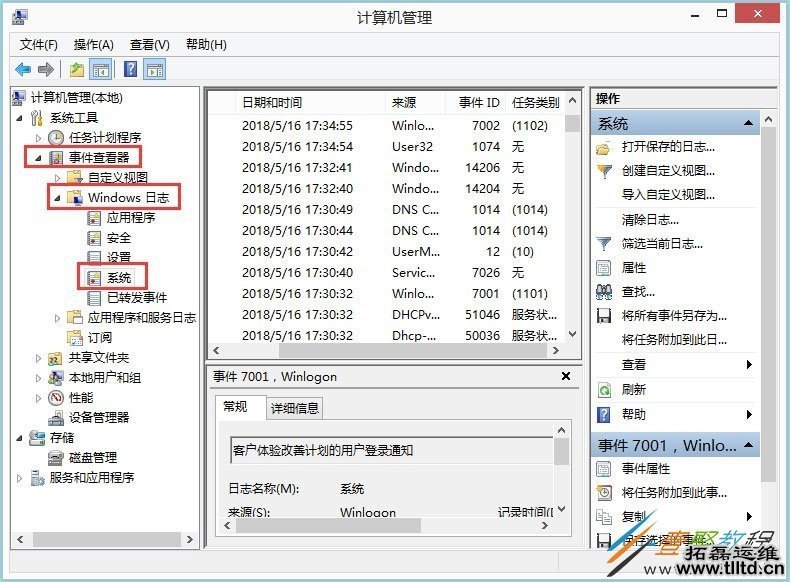This screenshot has width=790, height=582.
Task: Open the 帮助(H) menu
Action: point(206,45)
